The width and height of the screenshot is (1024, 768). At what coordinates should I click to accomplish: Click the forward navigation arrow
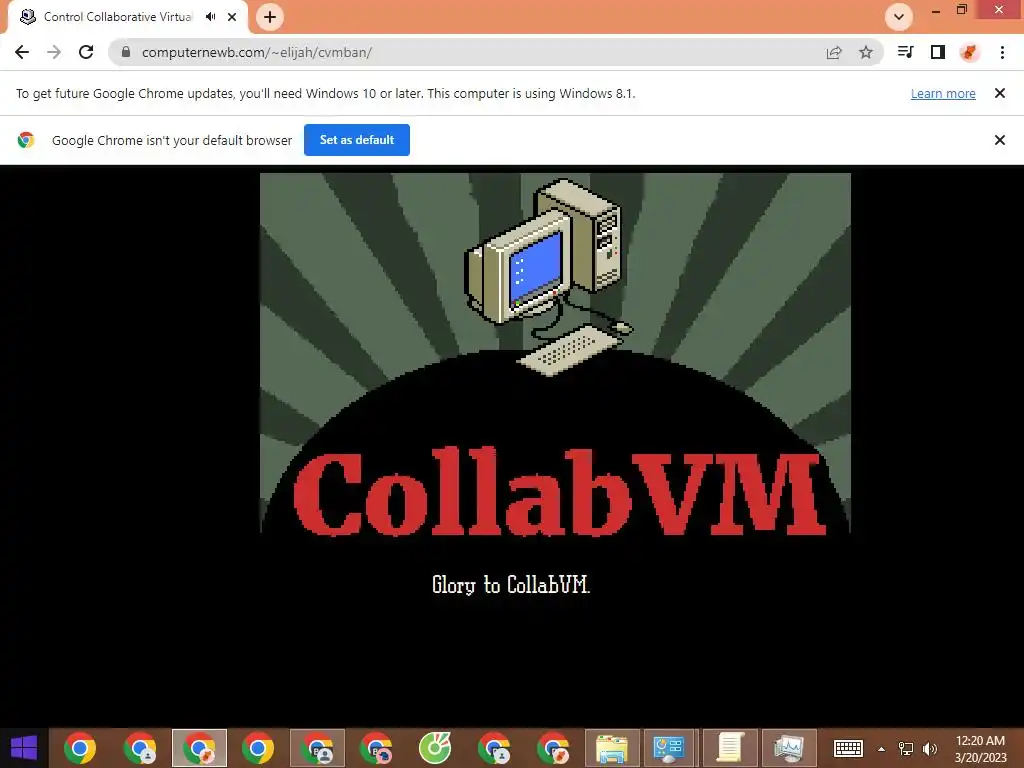pyautogui.click(x=54, y=52)
